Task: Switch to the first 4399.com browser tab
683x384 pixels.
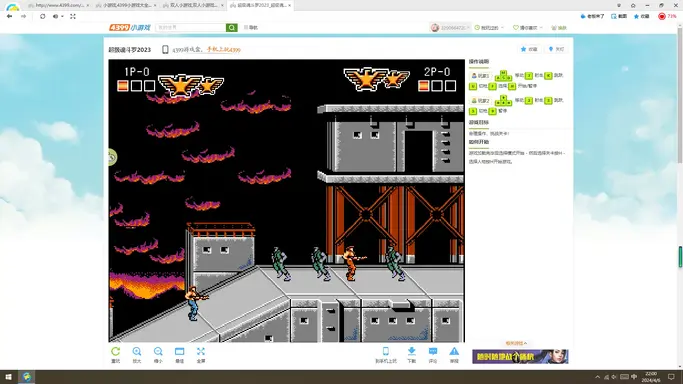Action: 58,5
